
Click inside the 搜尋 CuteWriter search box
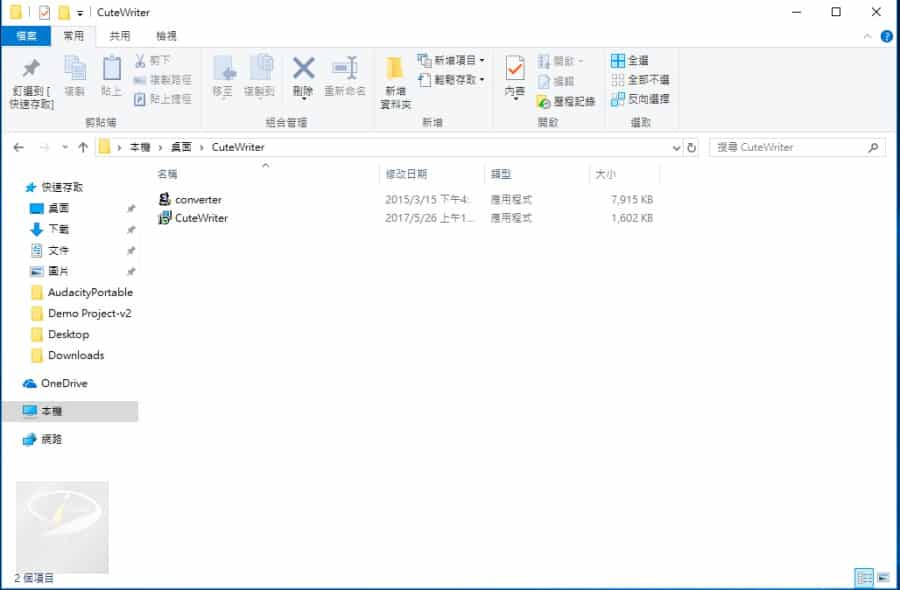[x=790, y=147]
